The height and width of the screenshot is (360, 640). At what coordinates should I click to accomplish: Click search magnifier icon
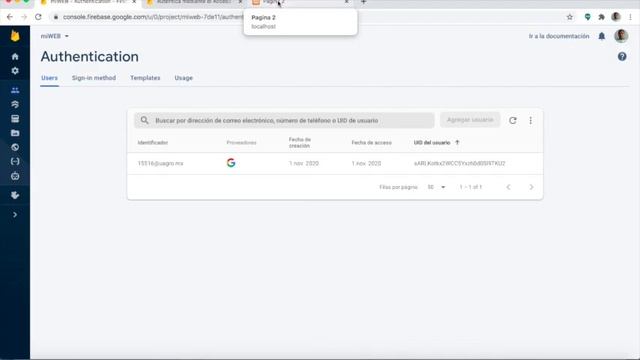(144, 120)
